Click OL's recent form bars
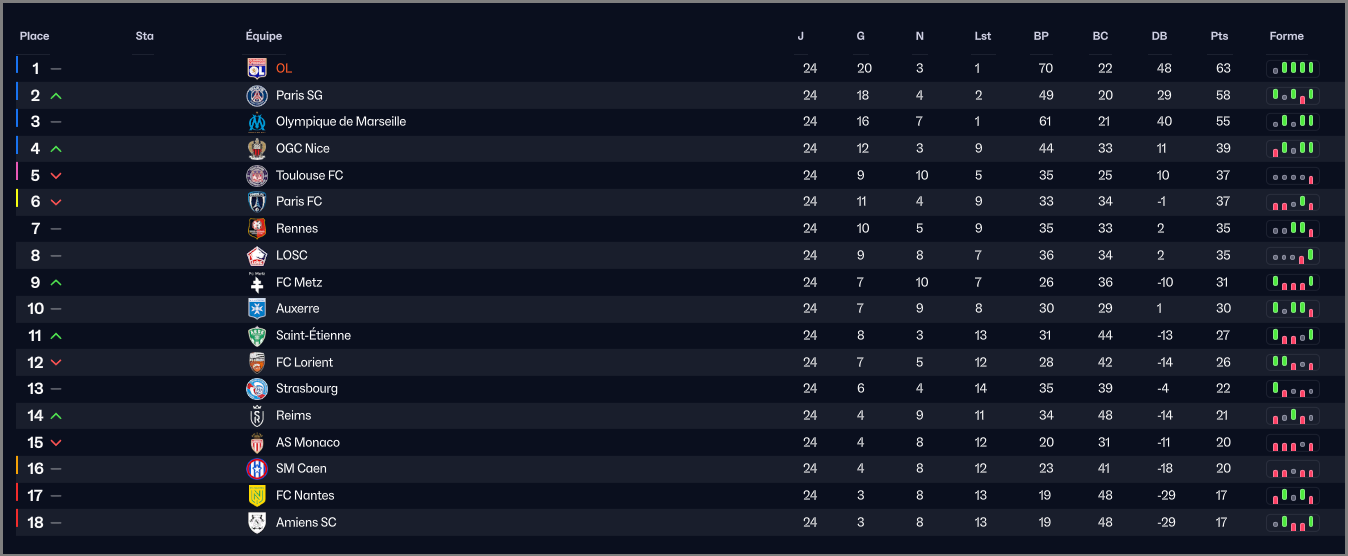The image size is (1348, 556). [1293, 68]
